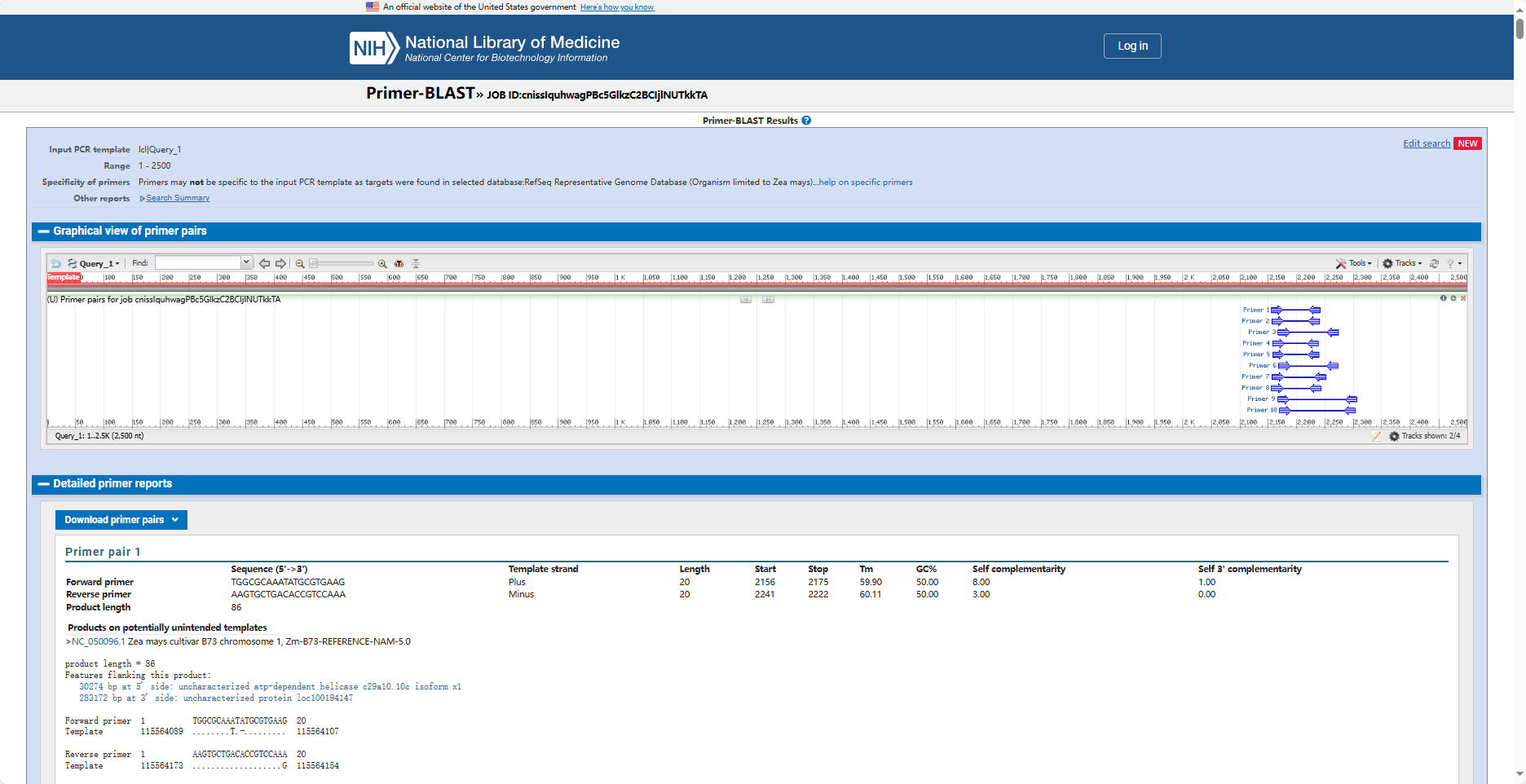Open primer pairs track settings gear
Viewport: 1526px width, 784px height.
1453,298
